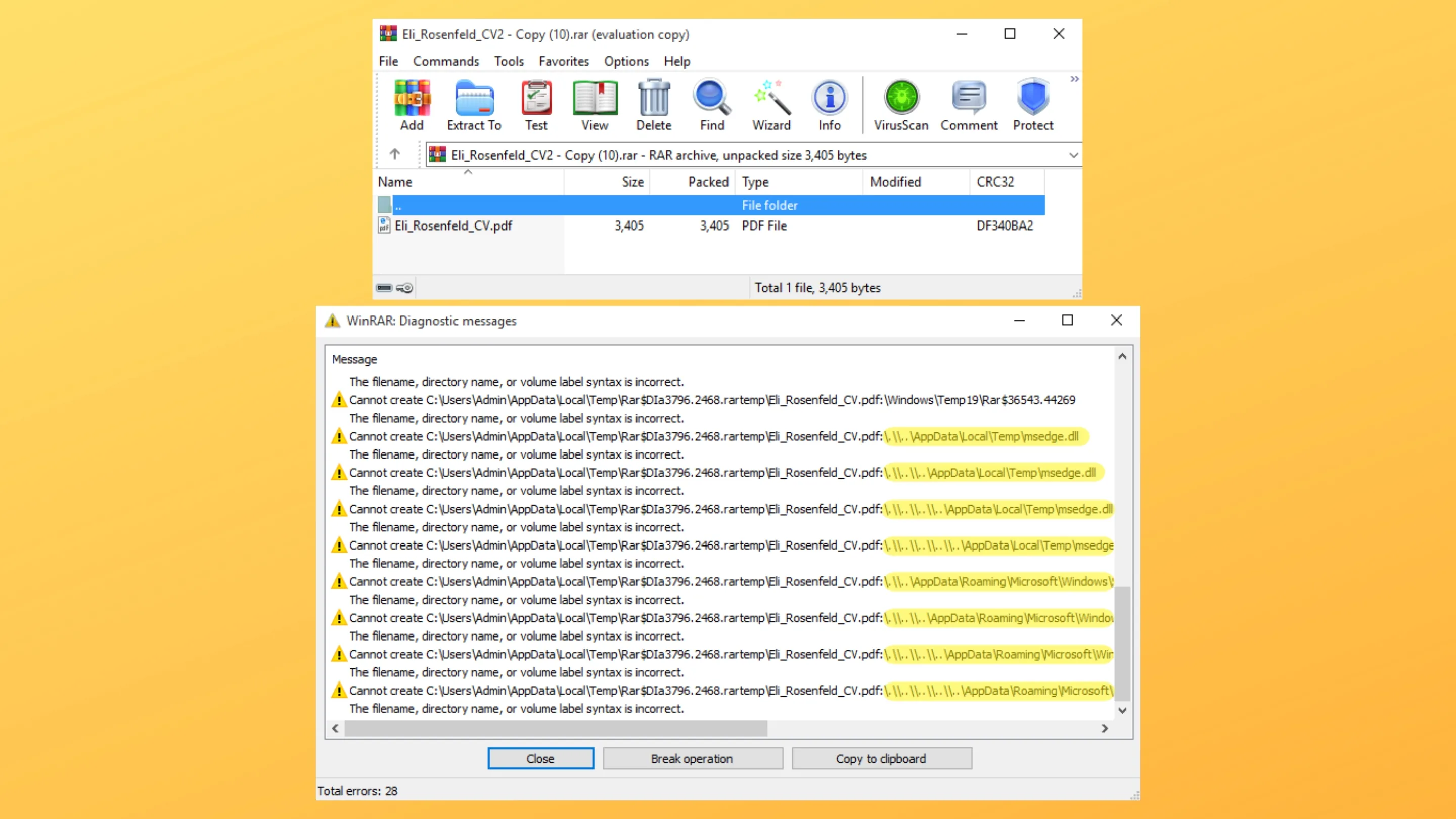Screen dimensions: 1456x819
Task: Click the drive icon in status bar
Action: pos(384,288)
